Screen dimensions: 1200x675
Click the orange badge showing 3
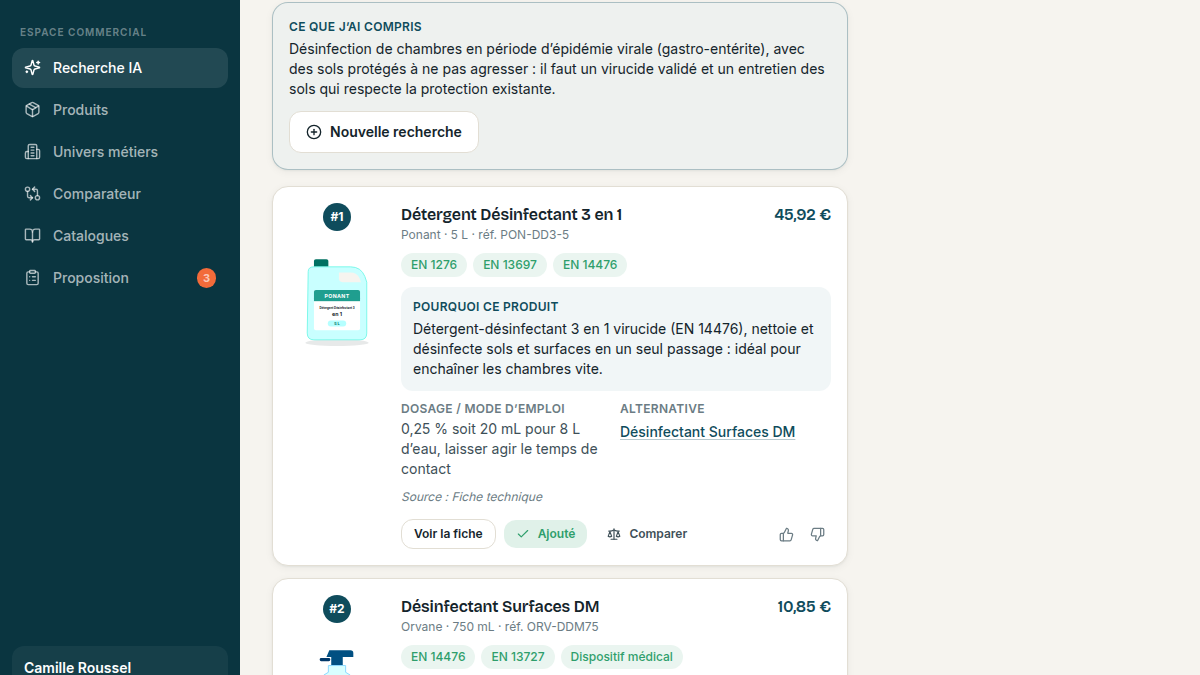point(206,278)
